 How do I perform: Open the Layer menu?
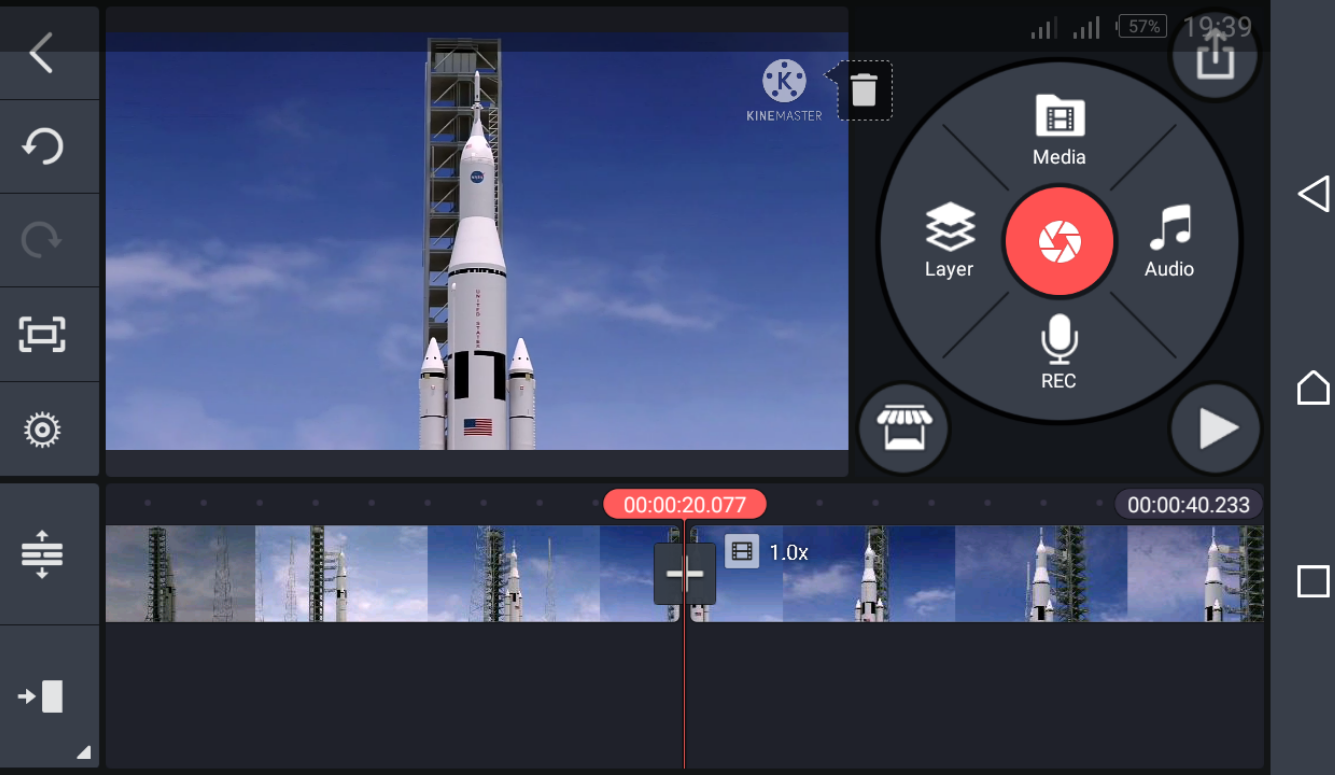click(x=948, y=237)
